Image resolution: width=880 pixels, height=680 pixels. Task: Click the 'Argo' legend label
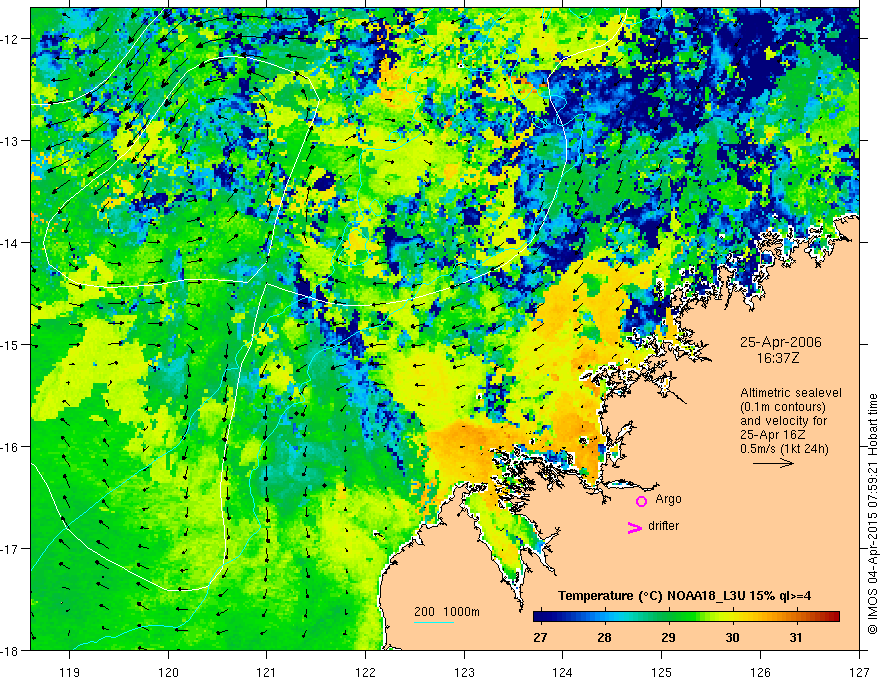(x=668, y=499)
